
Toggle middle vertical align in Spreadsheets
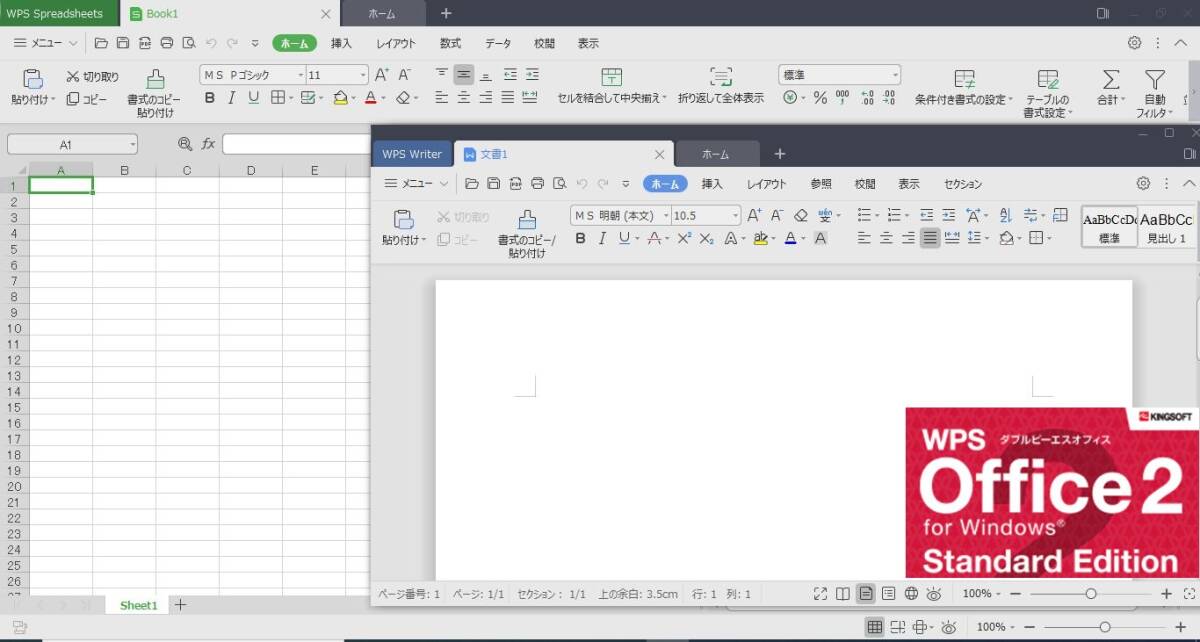pyautogui.click(x=464, y=75)
